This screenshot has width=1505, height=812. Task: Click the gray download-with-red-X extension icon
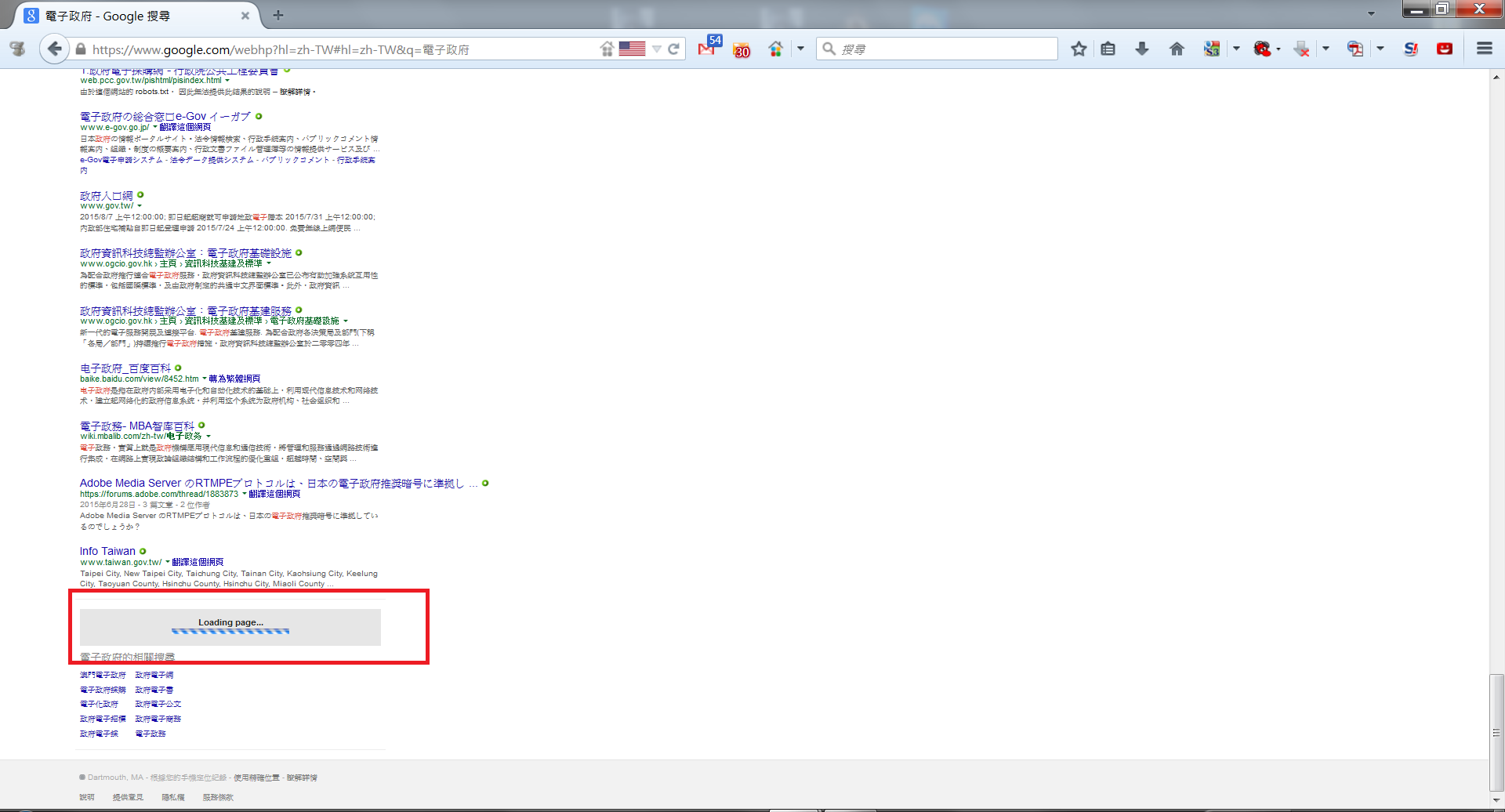[x=1301, y=49]
